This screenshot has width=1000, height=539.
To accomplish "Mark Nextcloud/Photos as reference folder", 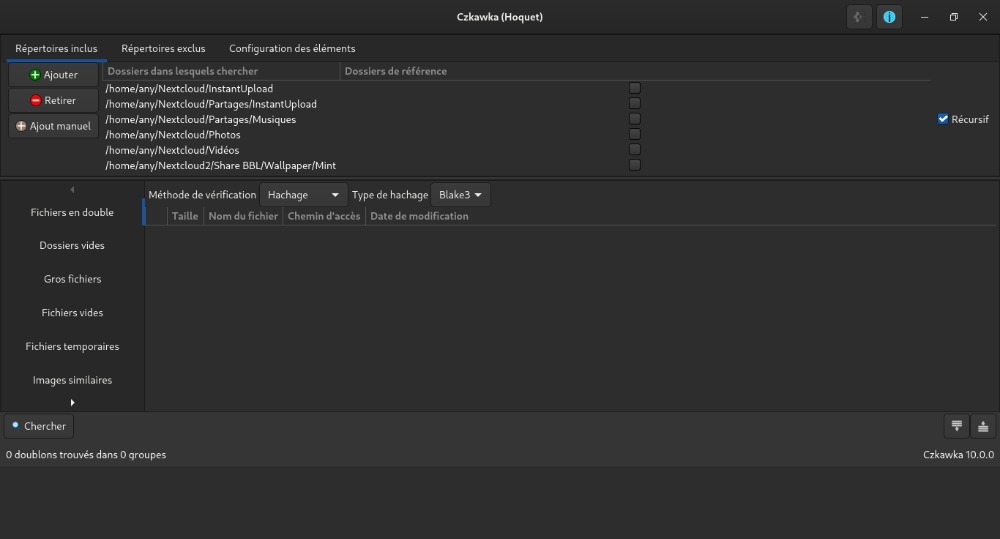I will point(635,134).
